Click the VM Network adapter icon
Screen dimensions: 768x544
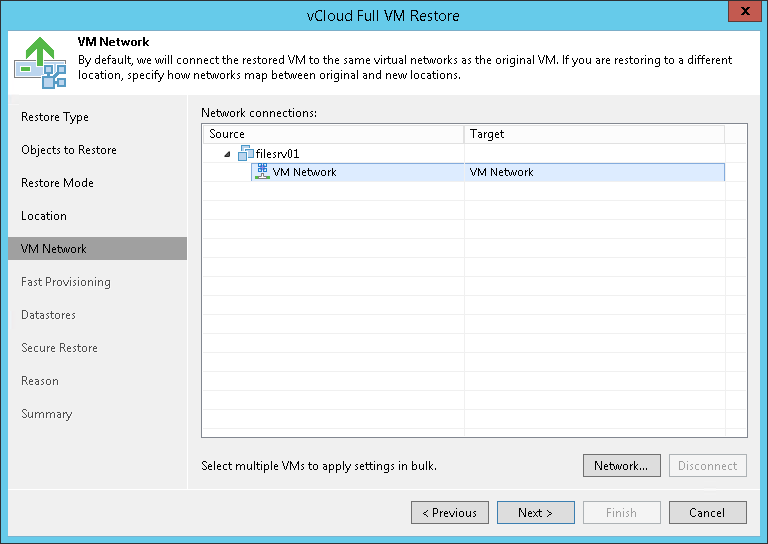tap(263, 172)
